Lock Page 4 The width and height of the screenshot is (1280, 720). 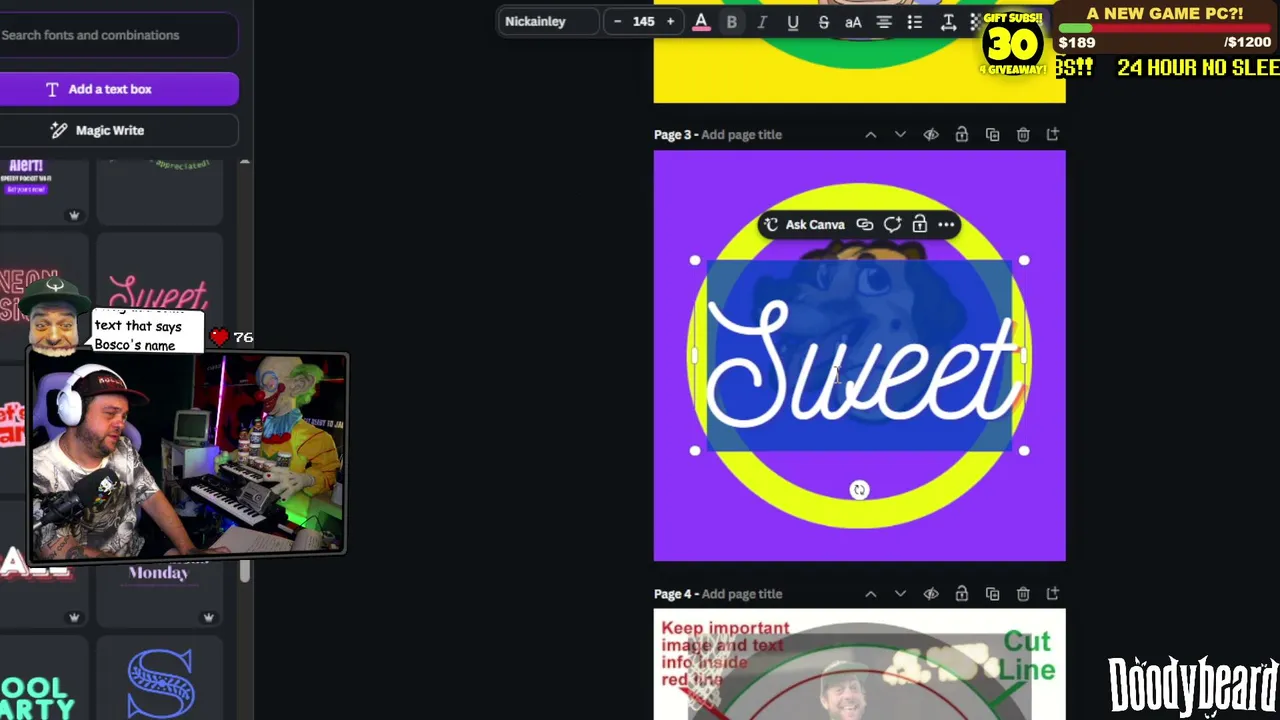(x=961, y=594)
